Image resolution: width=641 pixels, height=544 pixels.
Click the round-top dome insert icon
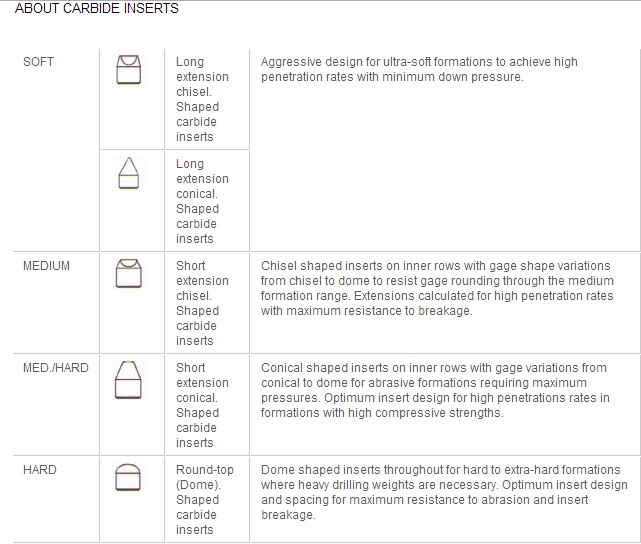tap(128, 477)
